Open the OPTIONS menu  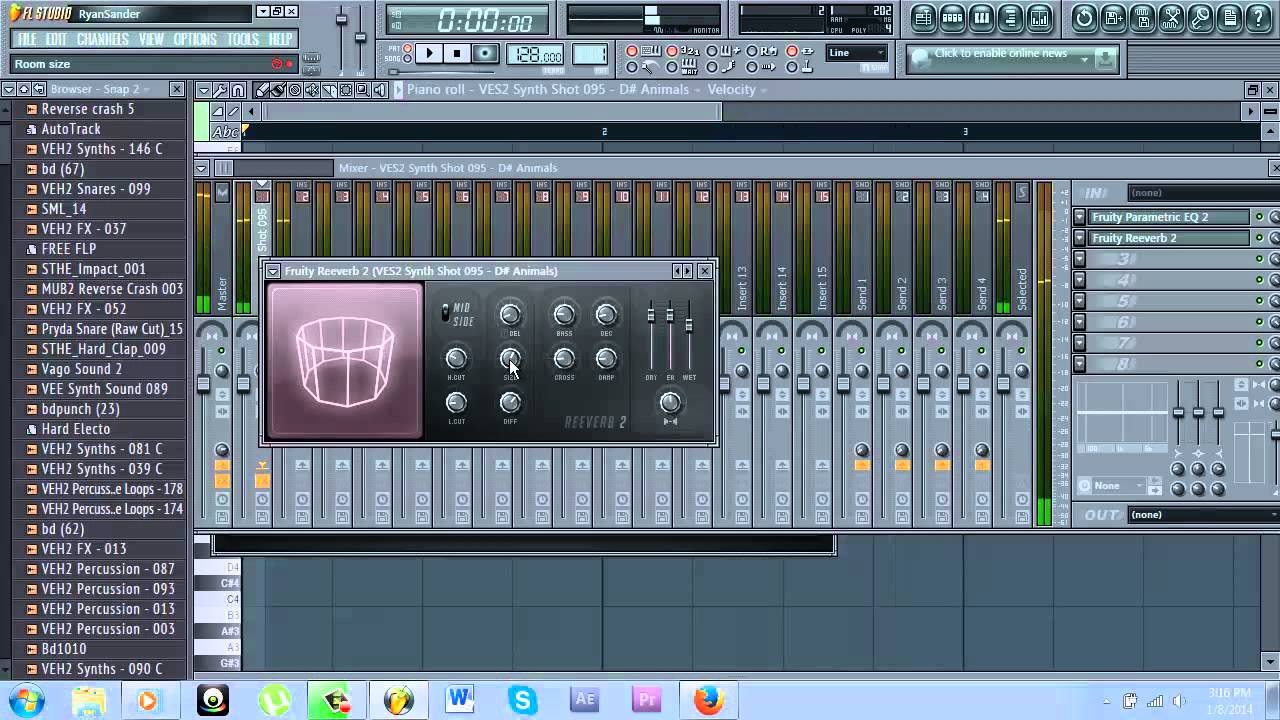[x=195, y=39]
